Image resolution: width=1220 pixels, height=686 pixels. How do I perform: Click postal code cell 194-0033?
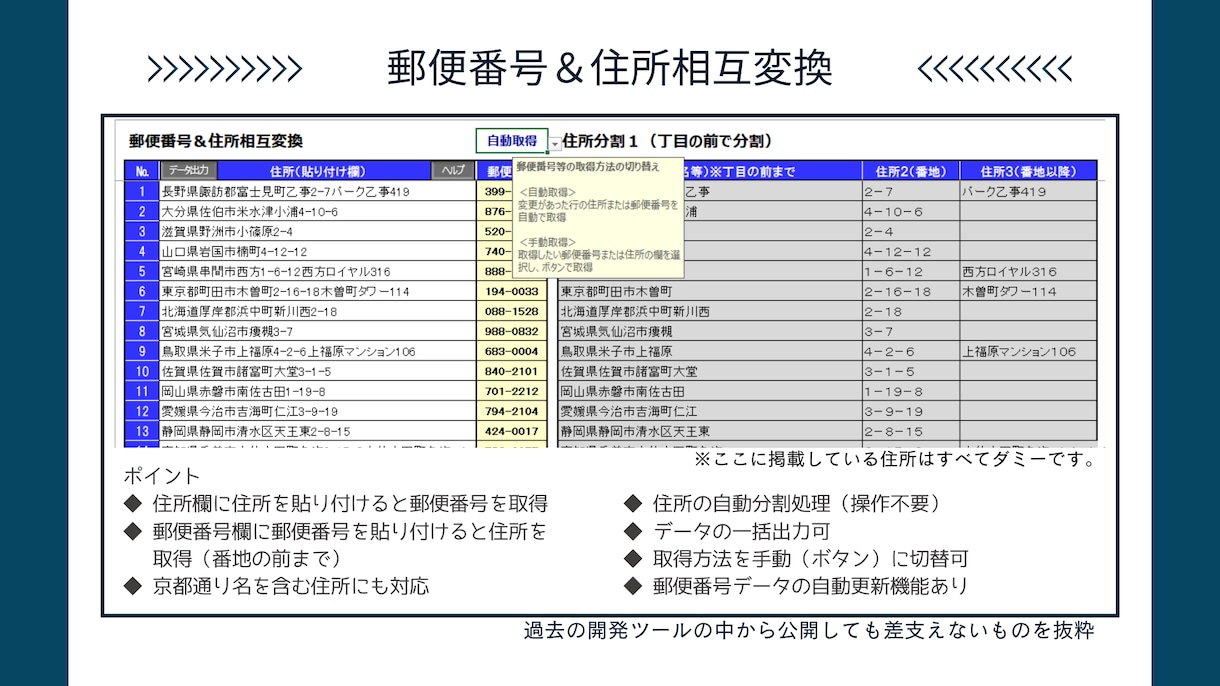click(x=512, y=291)
